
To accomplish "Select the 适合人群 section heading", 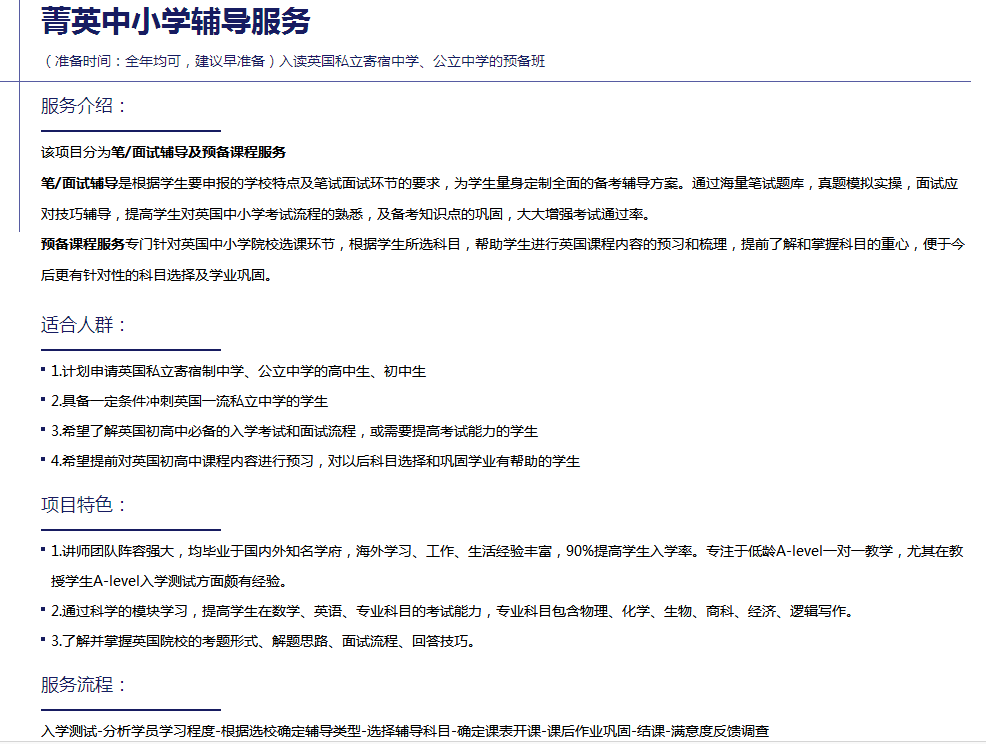I will click(x=84, y=325).
